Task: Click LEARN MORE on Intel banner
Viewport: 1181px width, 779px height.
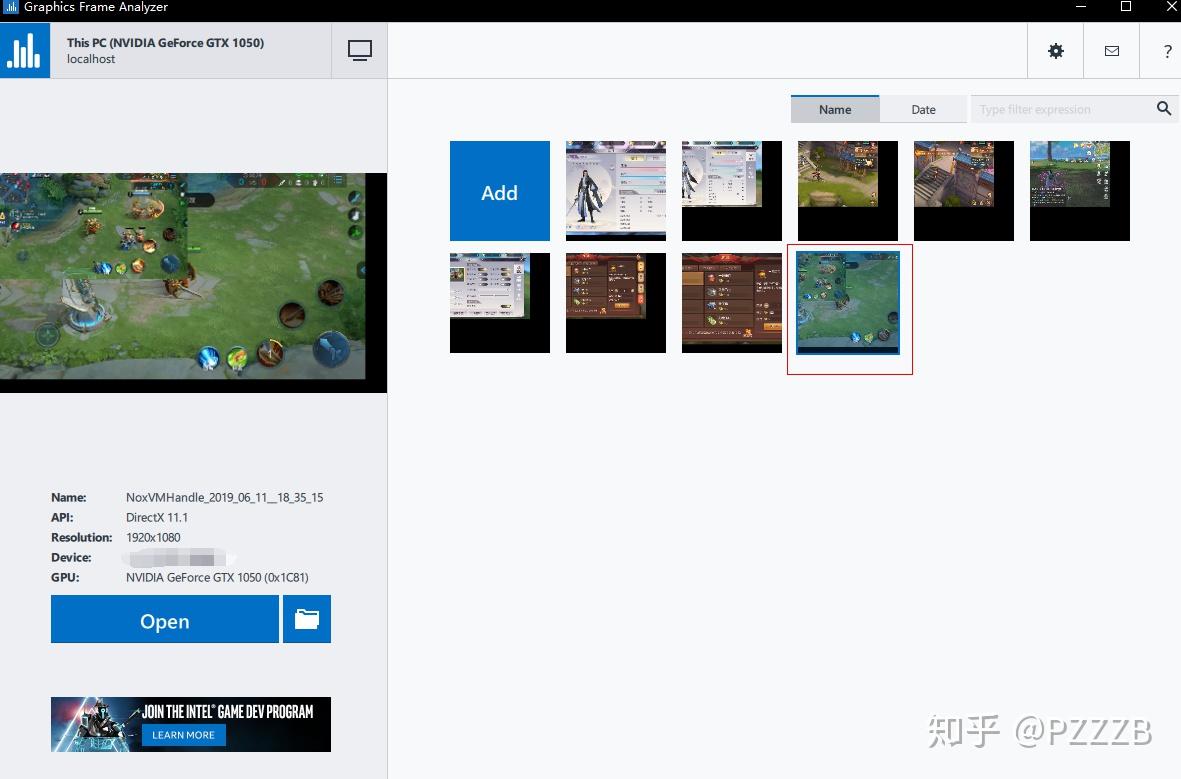Action: coord(183,735)
